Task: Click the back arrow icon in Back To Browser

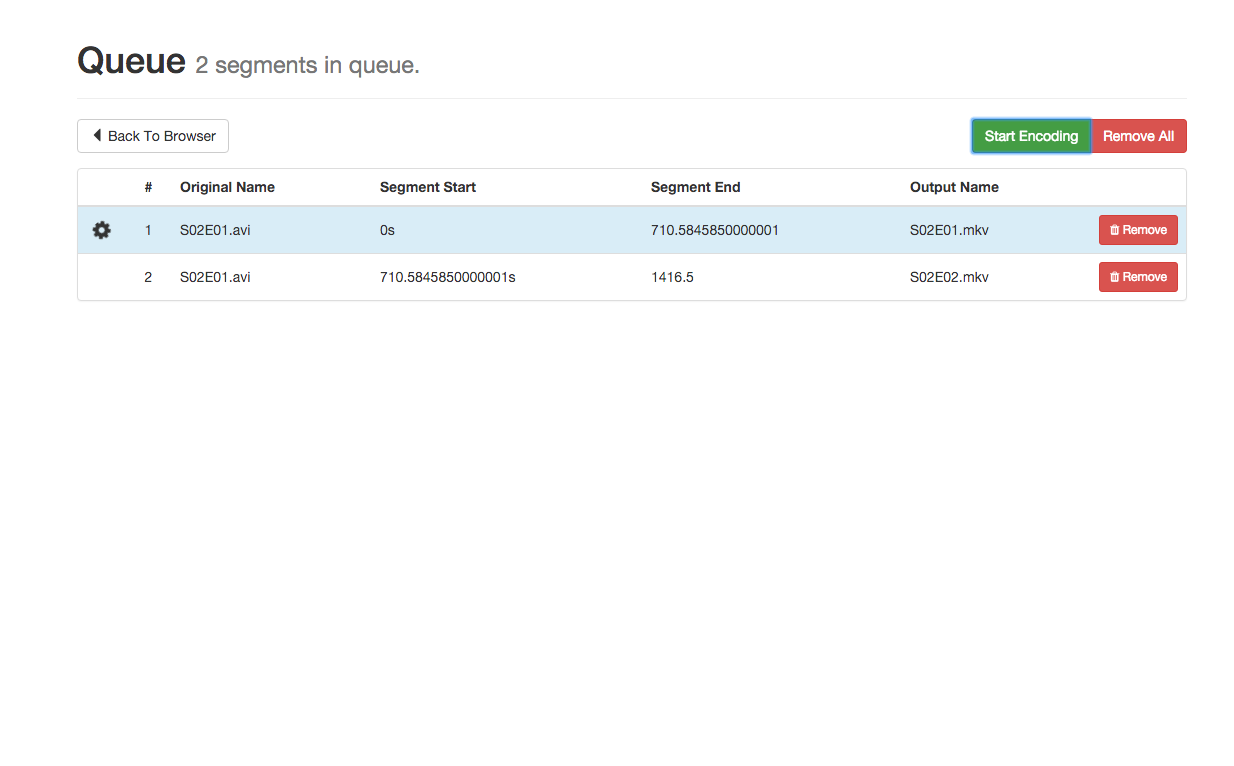Action: 96,135
